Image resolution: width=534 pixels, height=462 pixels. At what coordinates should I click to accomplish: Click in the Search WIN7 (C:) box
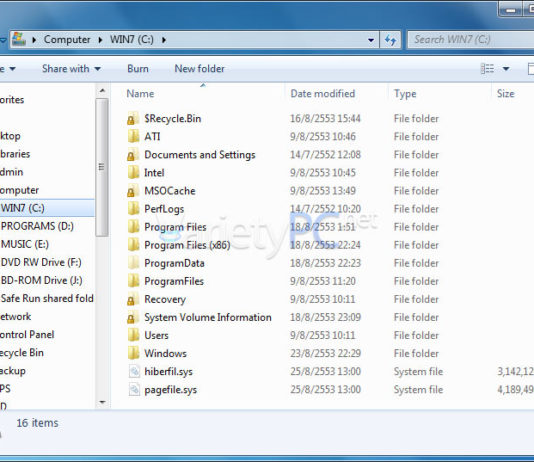[x=471, y=40]
